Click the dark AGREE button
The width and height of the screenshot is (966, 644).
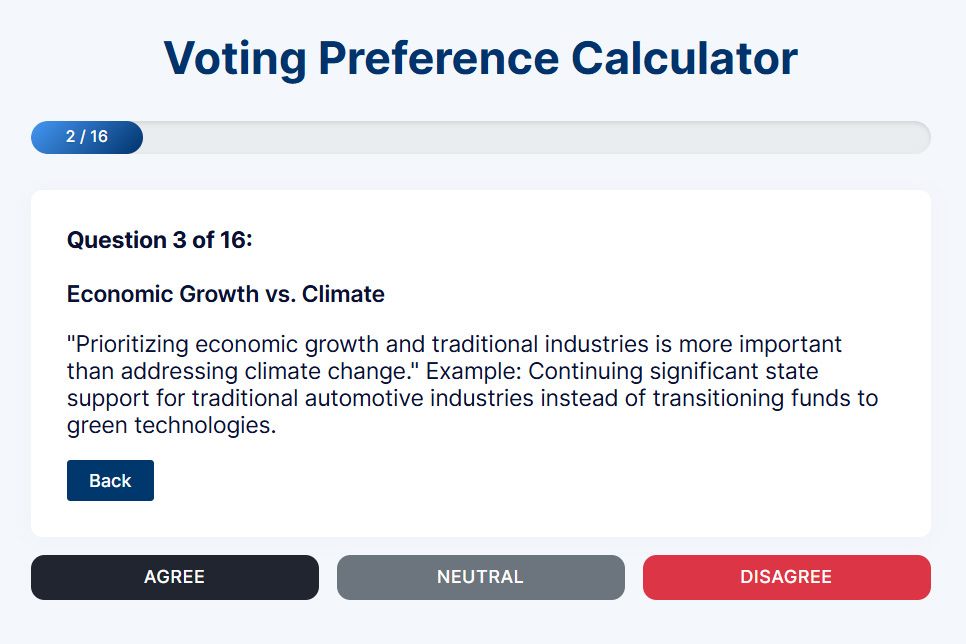point(175,577)
